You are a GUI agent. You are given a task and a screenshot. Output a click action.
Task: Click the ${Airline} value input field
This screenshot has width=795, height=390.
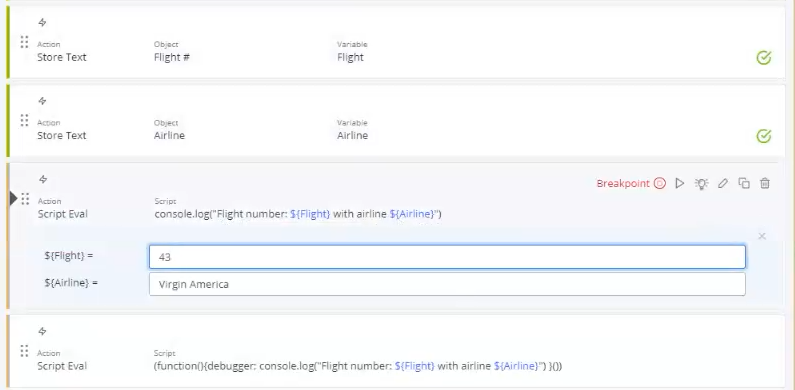[x=447, y=284]
